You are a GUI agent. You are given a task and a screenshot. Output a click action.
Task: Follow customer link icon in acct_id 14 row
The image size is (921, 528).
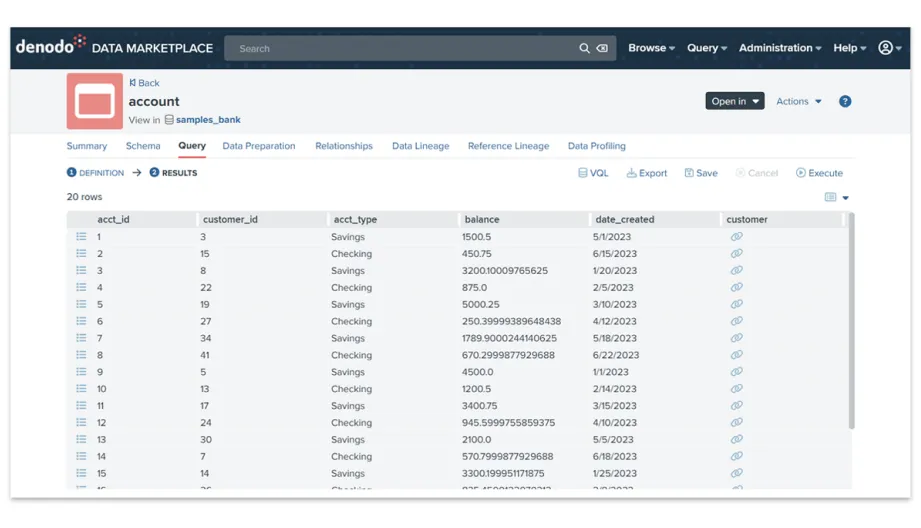pos(737,456)
